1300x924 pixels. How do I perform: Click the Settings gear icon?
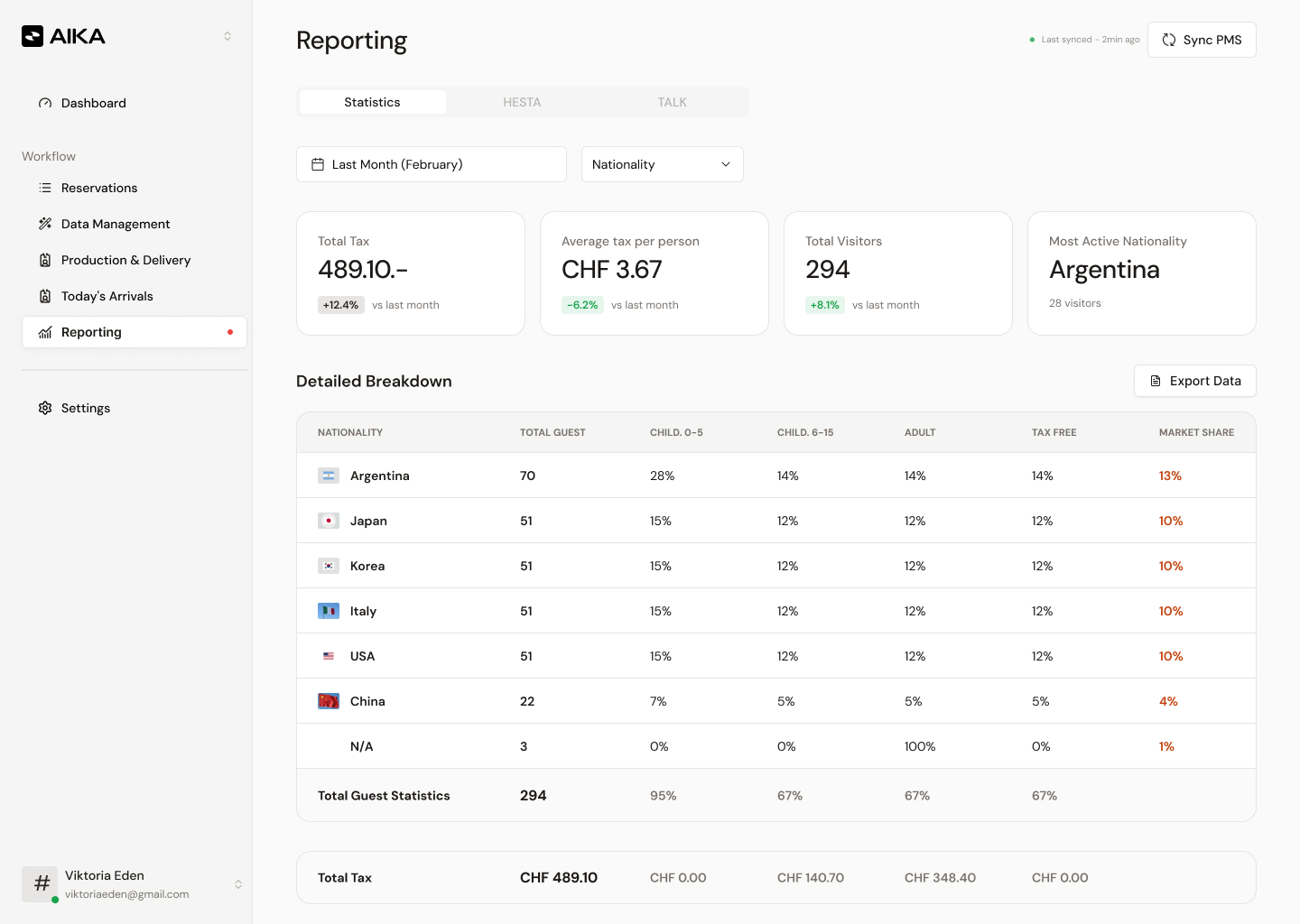(x=45, y=408)
